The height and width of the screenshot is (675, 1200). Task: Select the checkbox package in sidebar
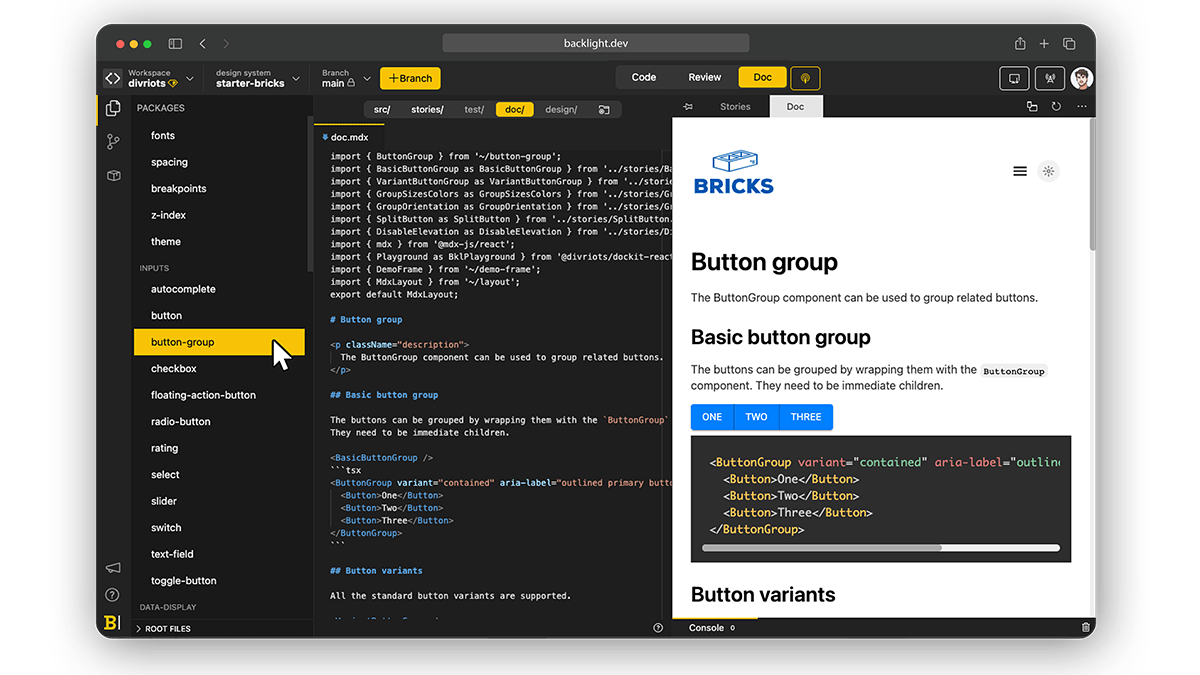[x=174, y=369]
